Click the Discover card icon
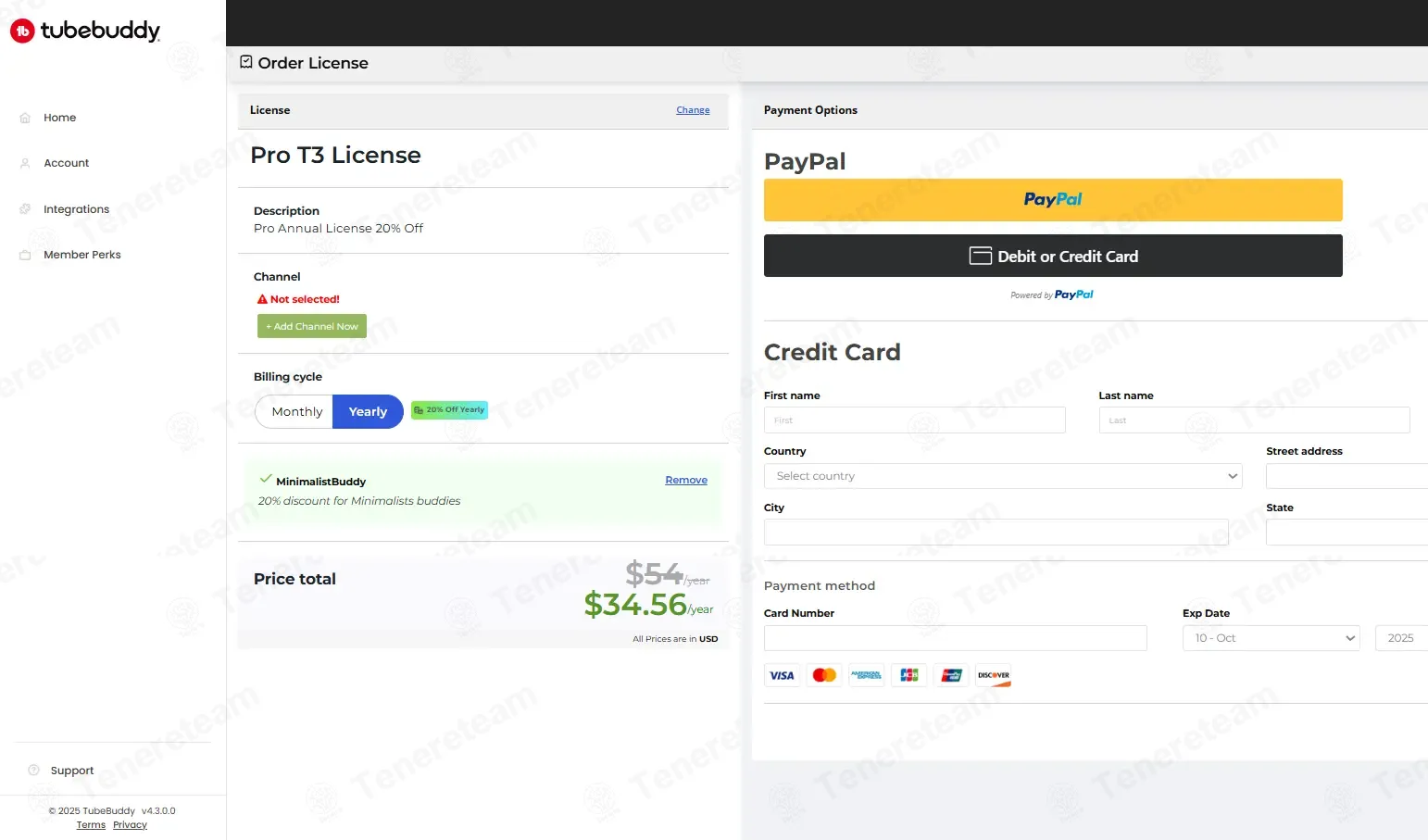 point(994,675)
